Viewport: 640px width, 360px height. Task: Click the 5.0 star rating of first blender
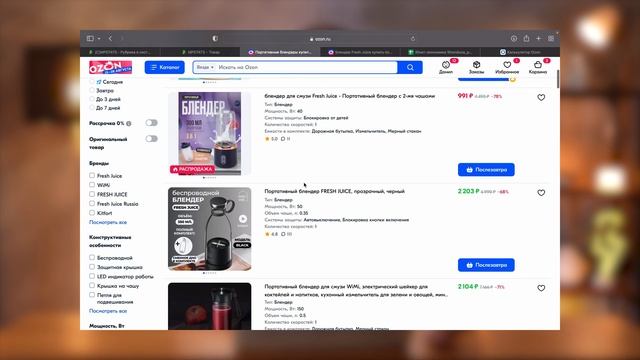pos(271,139)
